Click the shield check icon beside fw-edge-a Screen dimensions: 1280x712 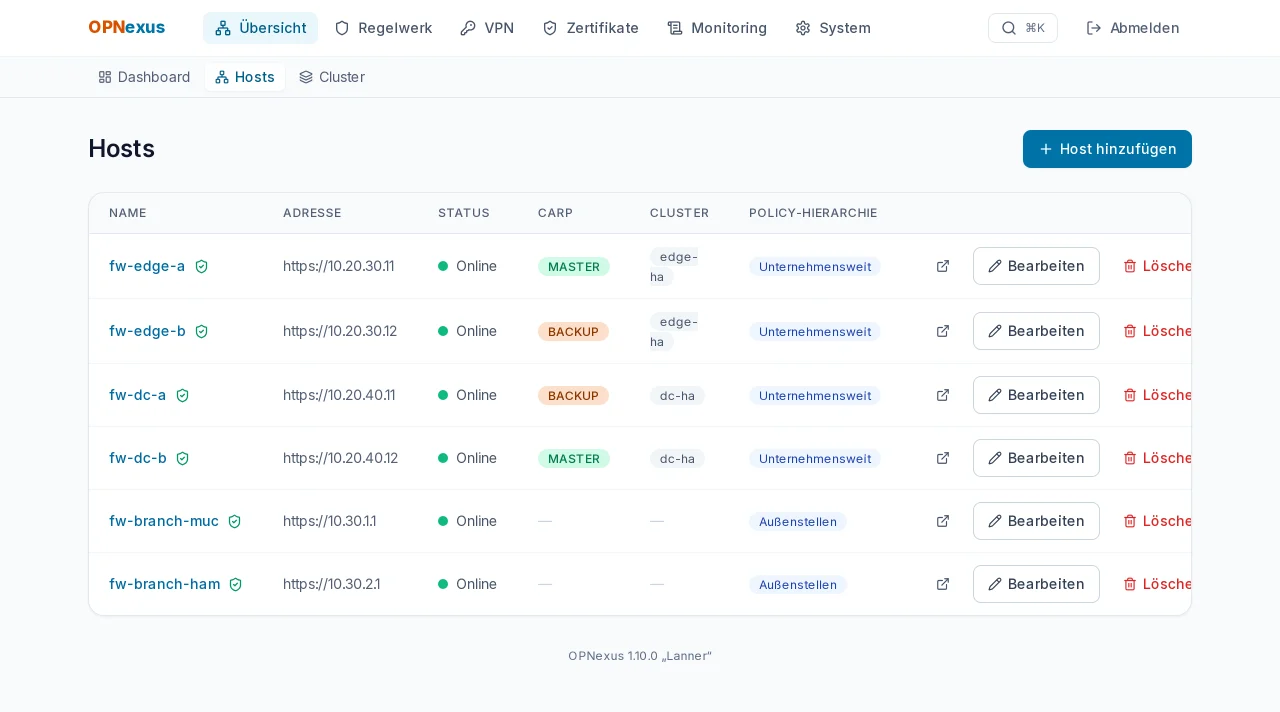pos(201,267)
